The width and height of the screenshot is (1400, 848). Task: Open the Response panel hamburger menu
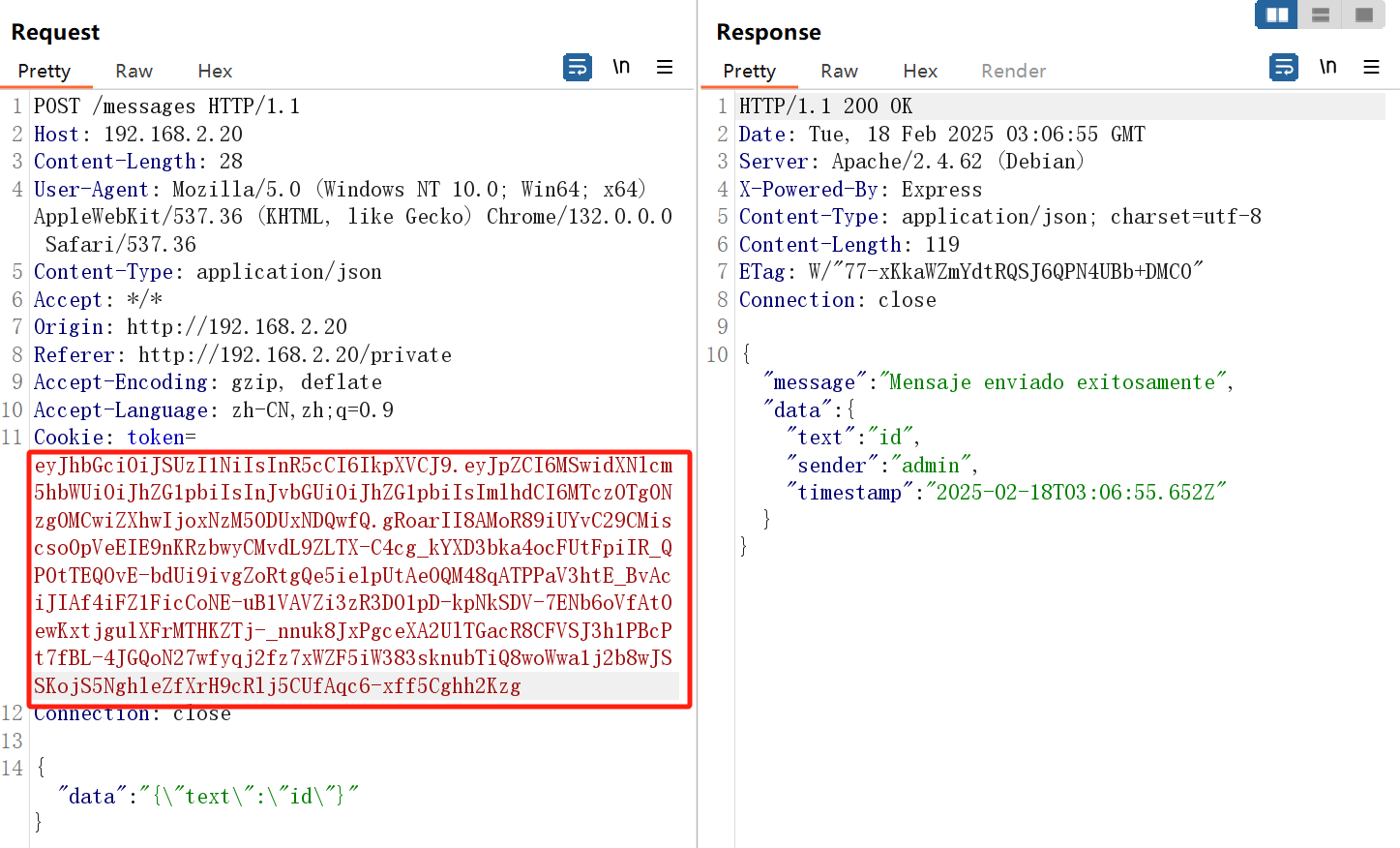pyautogui.click(x=1371, y=67)
